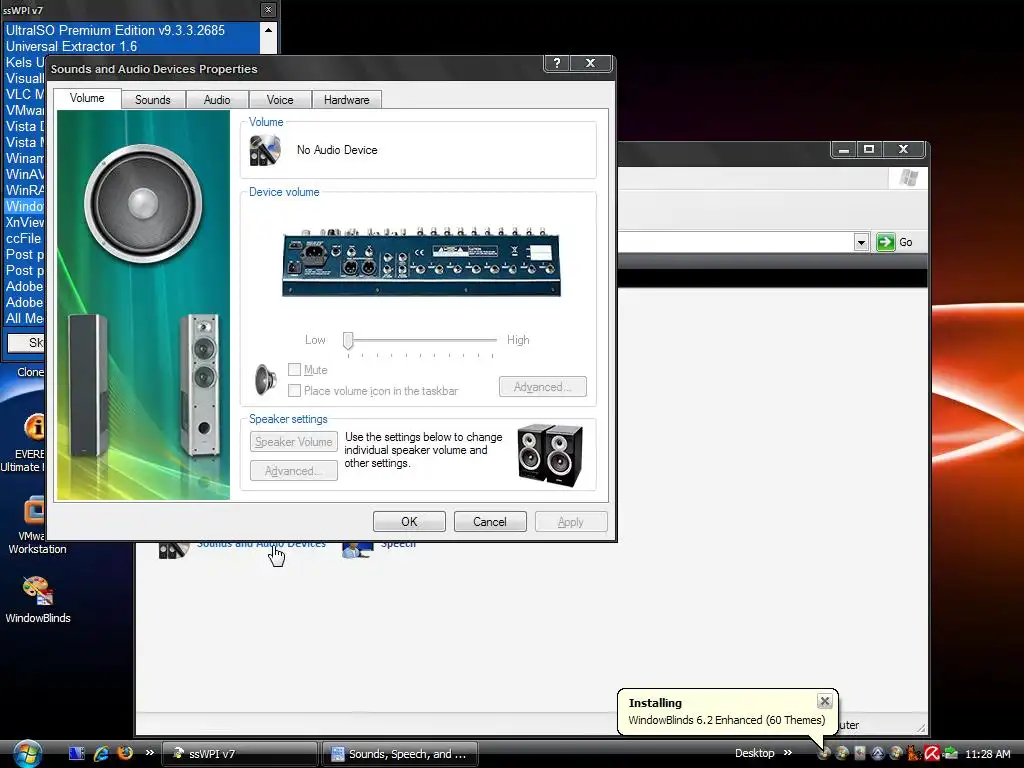Screen dimensions: 1024x768
Task: Switch to the Audio tab
Action: click(217, 99)
